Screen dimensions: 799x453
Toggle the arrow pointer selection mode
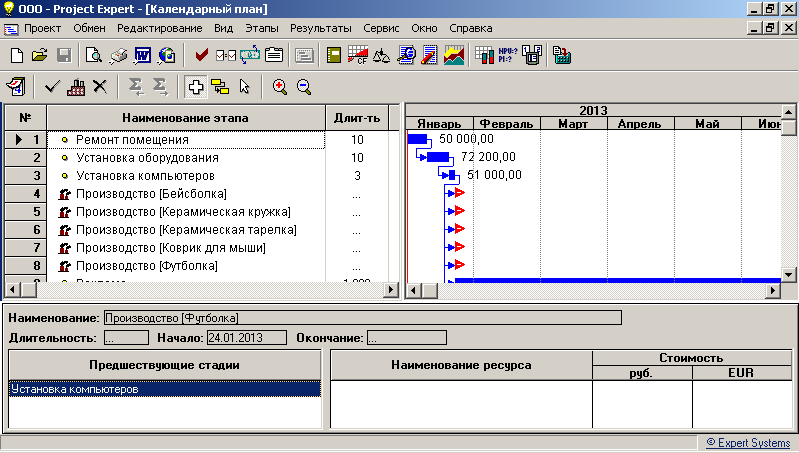click(x=243, y=87)
